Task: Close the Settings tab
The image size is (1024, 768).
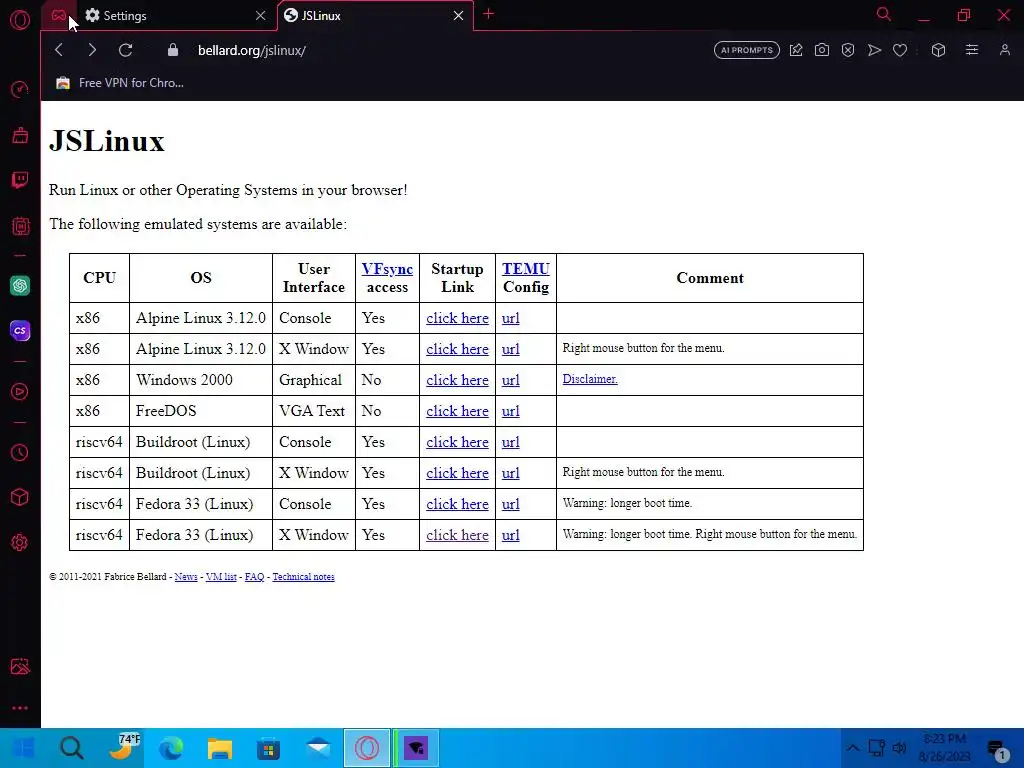Action: pos(261,16)
